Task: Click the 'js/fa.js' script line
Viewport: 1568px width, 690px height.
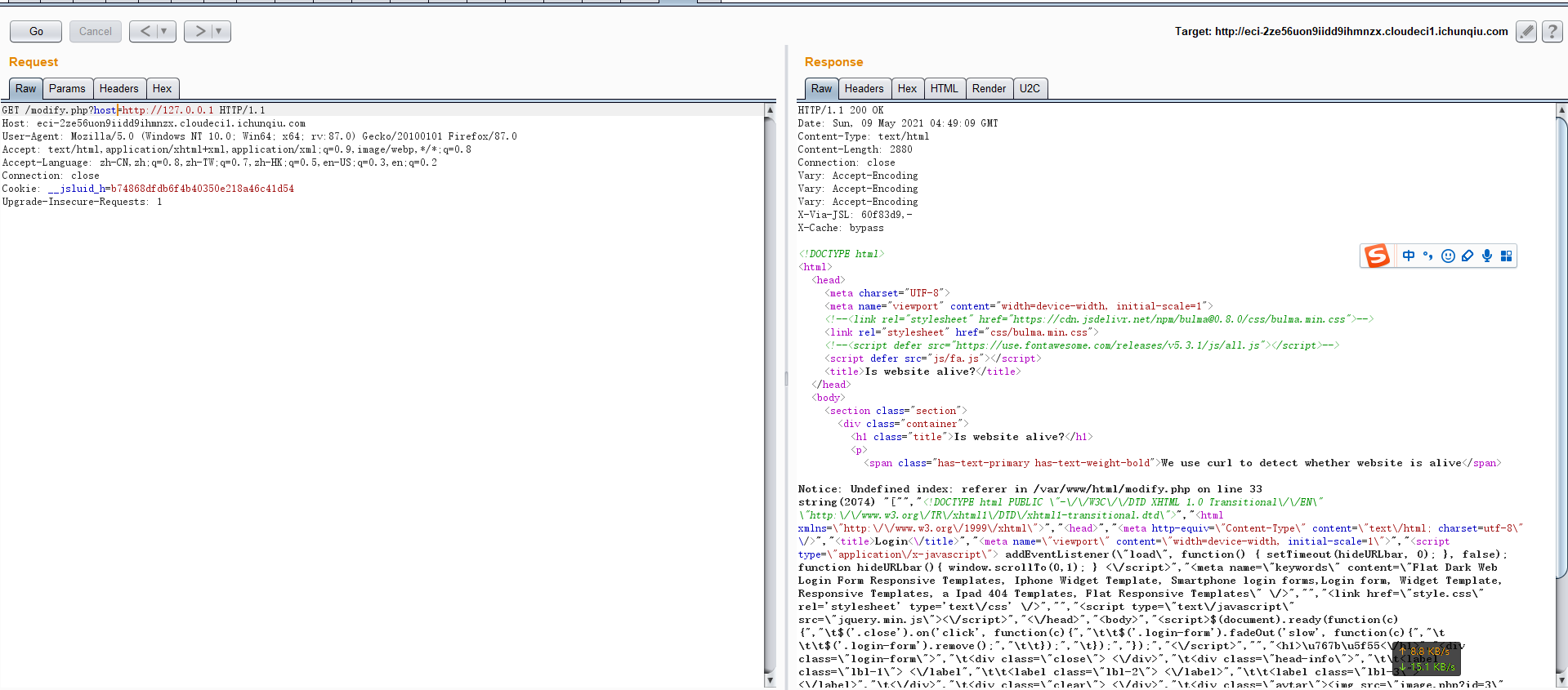Action: pyautogui.click(x=932, y=358)
